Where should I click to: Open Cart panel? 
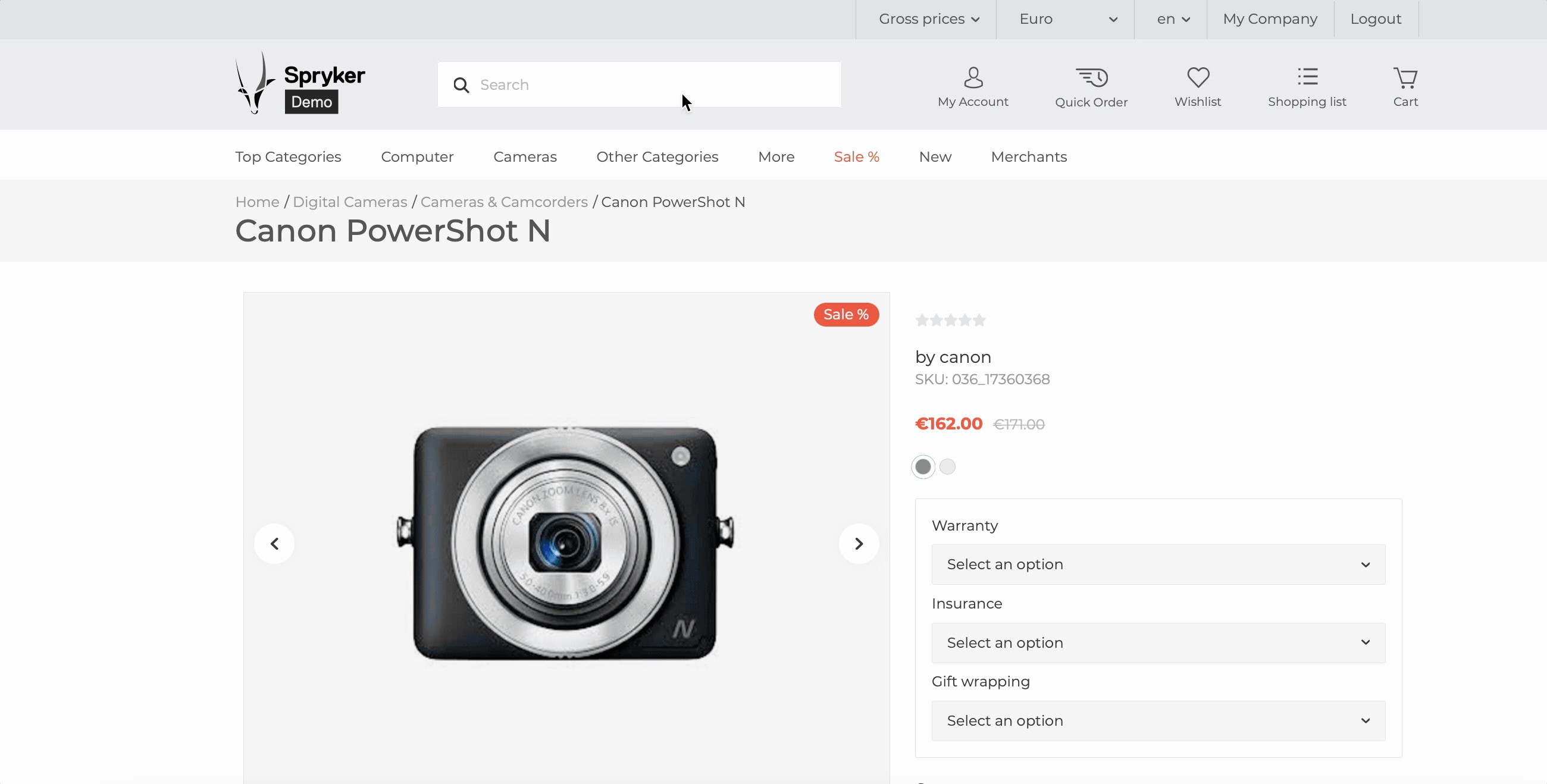tap(1404, 85)
